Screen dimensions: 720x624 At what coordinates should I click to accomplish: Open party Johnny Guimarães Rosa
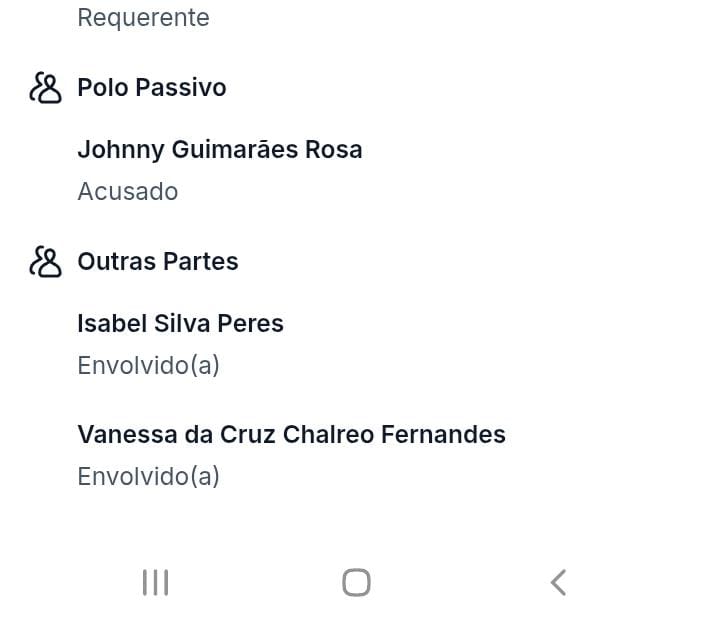(x=220, y=150)
